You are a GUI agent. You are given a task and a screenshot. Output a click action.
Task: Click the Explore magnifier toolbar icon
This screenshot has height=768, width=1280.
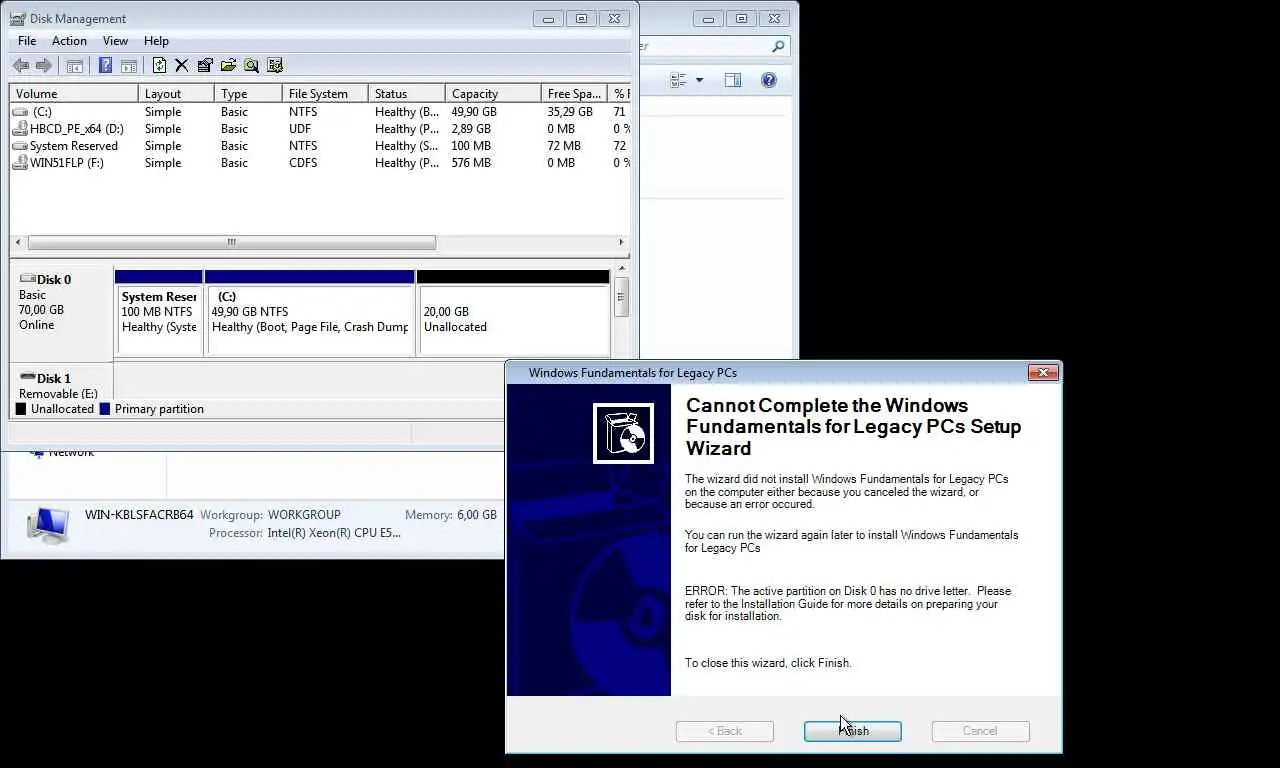(x=251, y=65)
